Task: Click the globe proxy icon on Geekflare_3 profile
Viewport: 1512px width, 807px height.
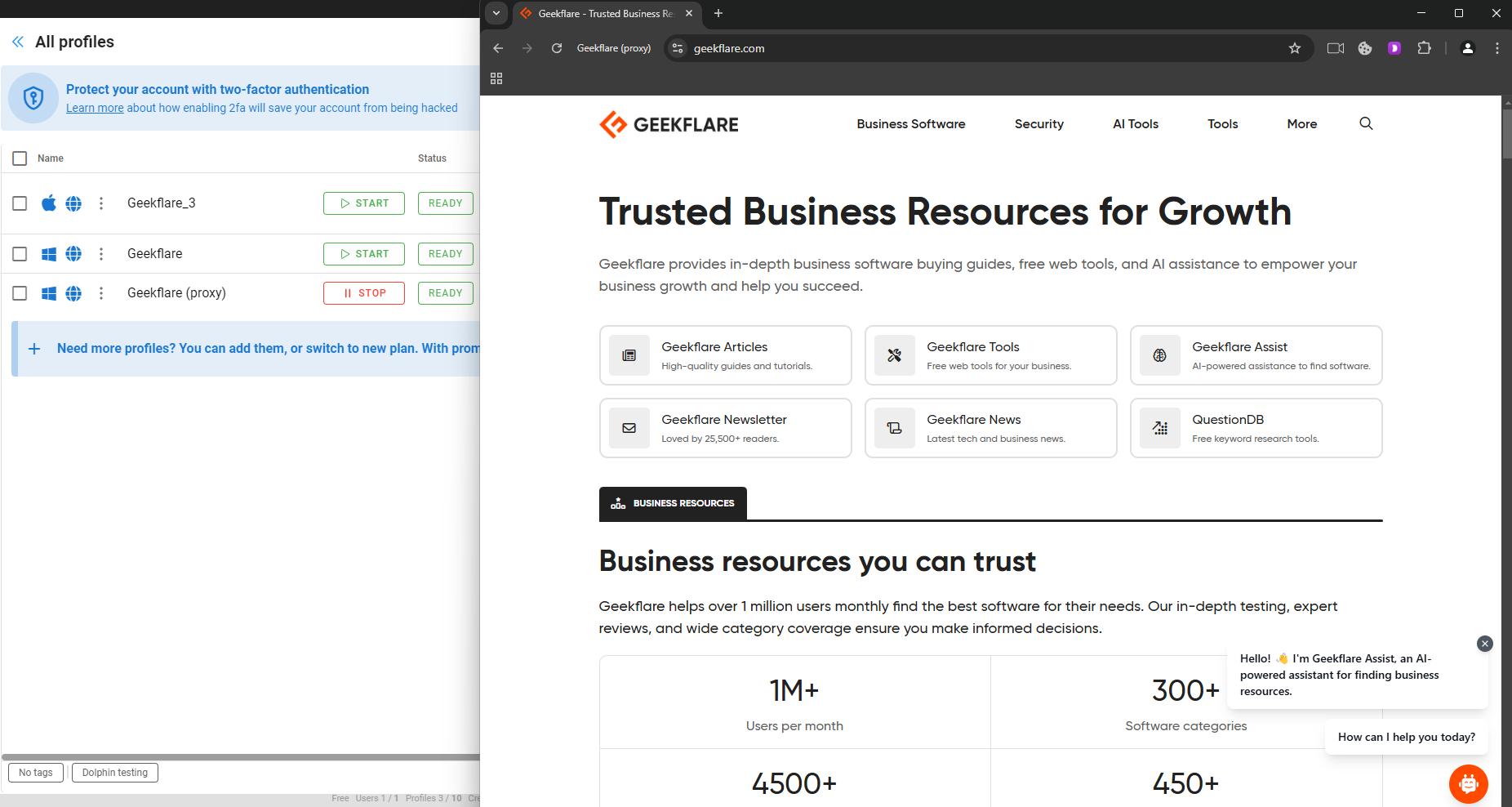Action: (x=73, y=203)
